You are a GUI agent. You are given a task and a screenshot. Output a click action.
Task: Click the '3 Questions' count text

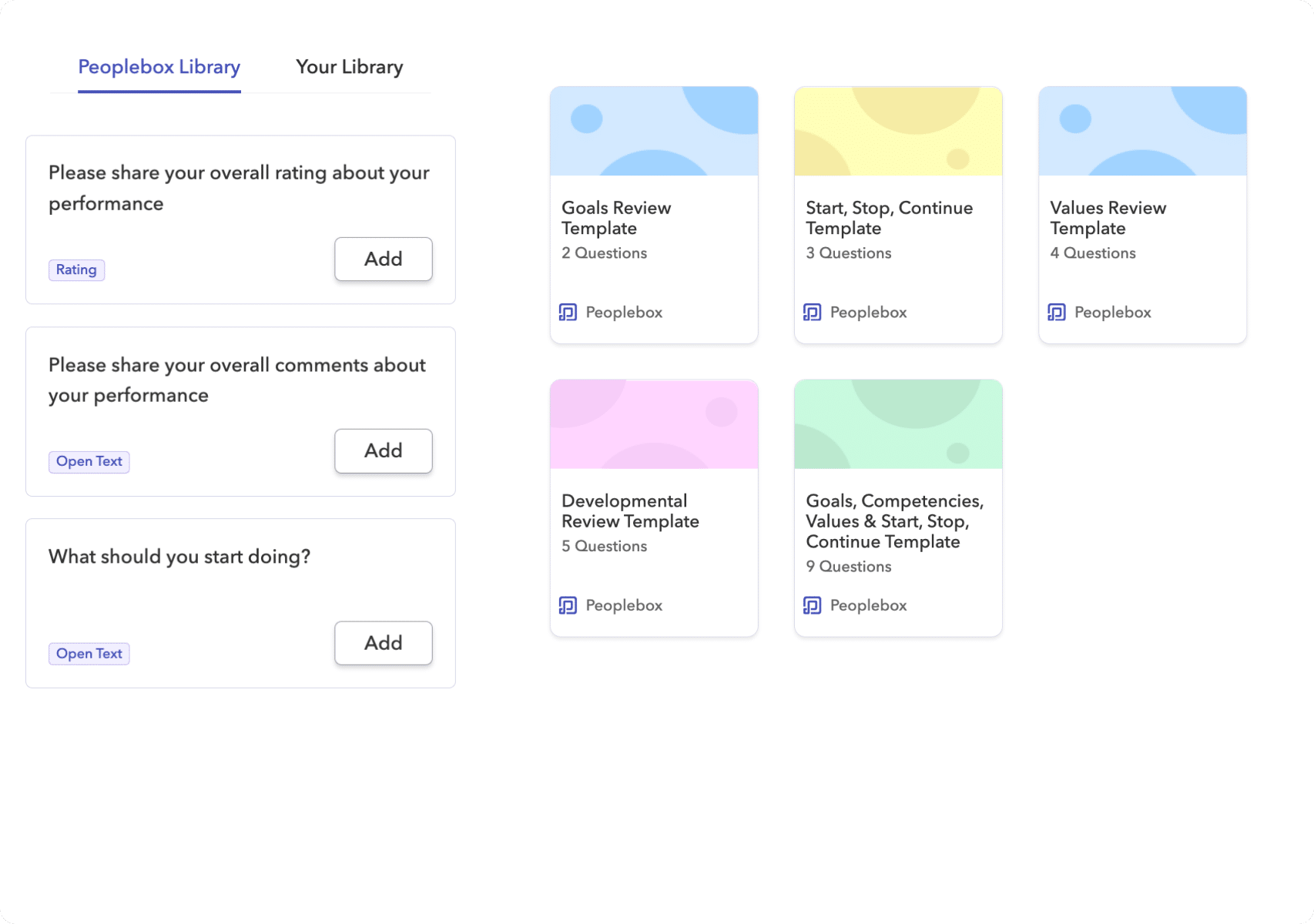point(848,253)
